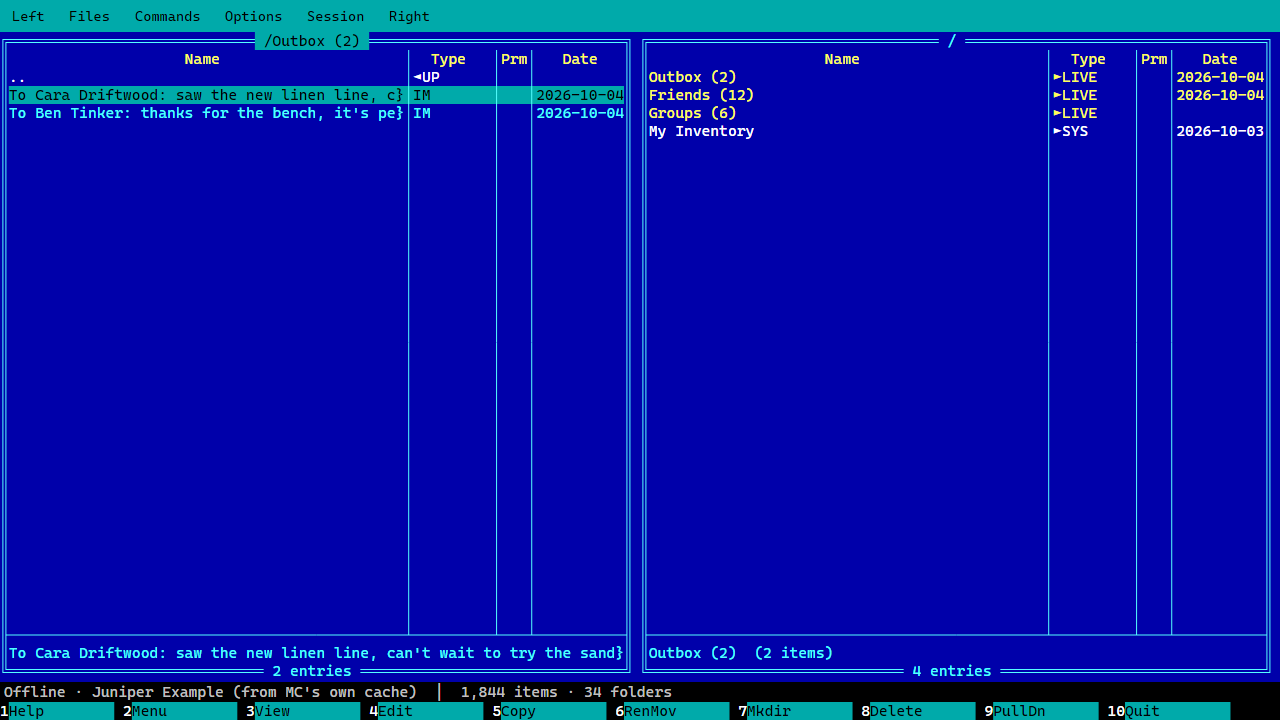Select Outbox (2) folder in right panel list

pos(956,77)
